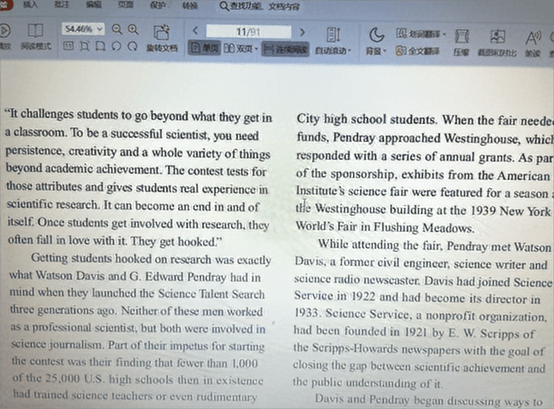This screenshot has height=409, width=554.
Task: Open the 自动滚动 auto scroll dropdown
Action: (333, 41)
